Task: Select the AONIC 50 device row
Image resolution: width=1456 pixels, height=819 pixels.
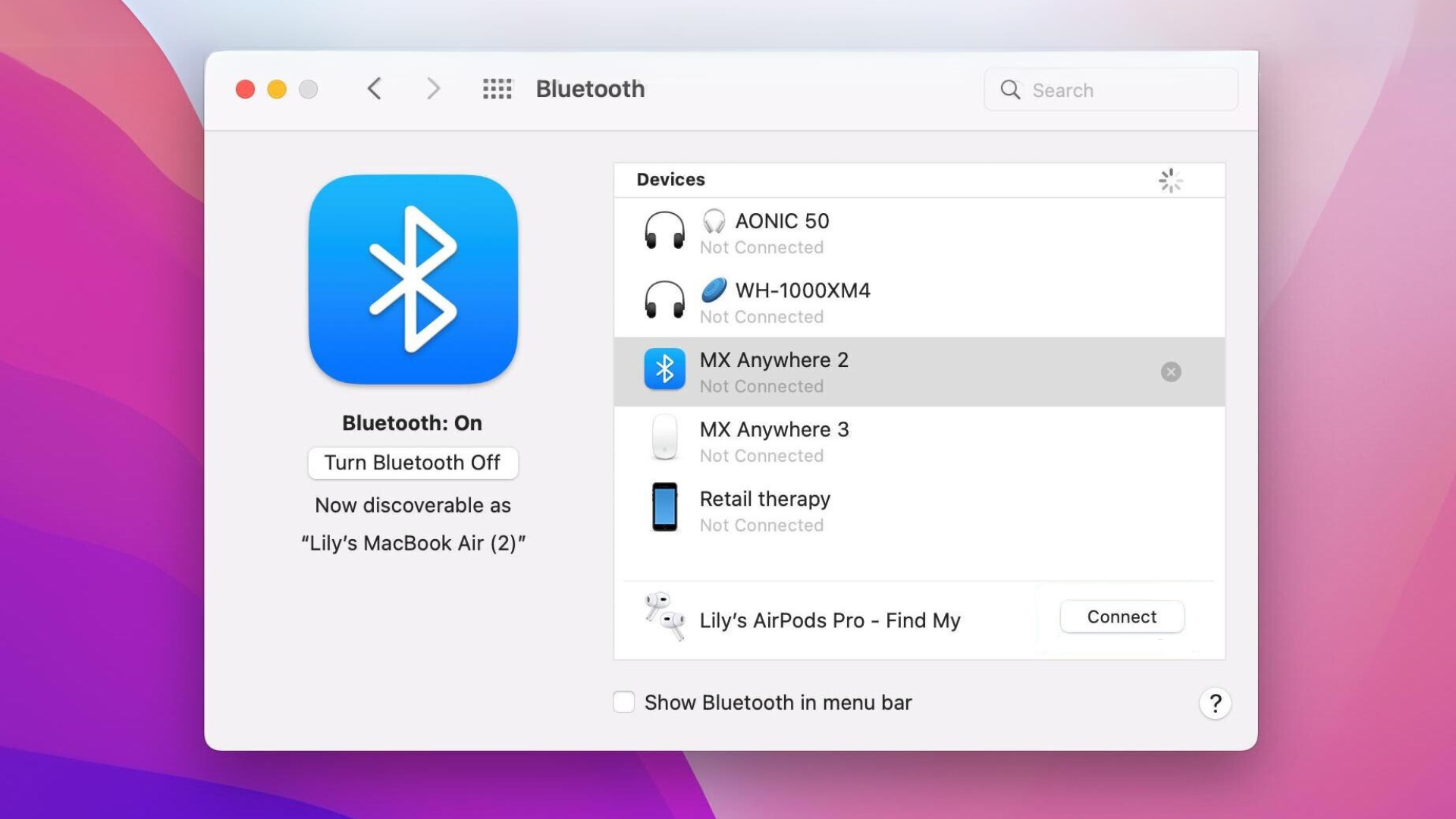Action: [919, 233]
